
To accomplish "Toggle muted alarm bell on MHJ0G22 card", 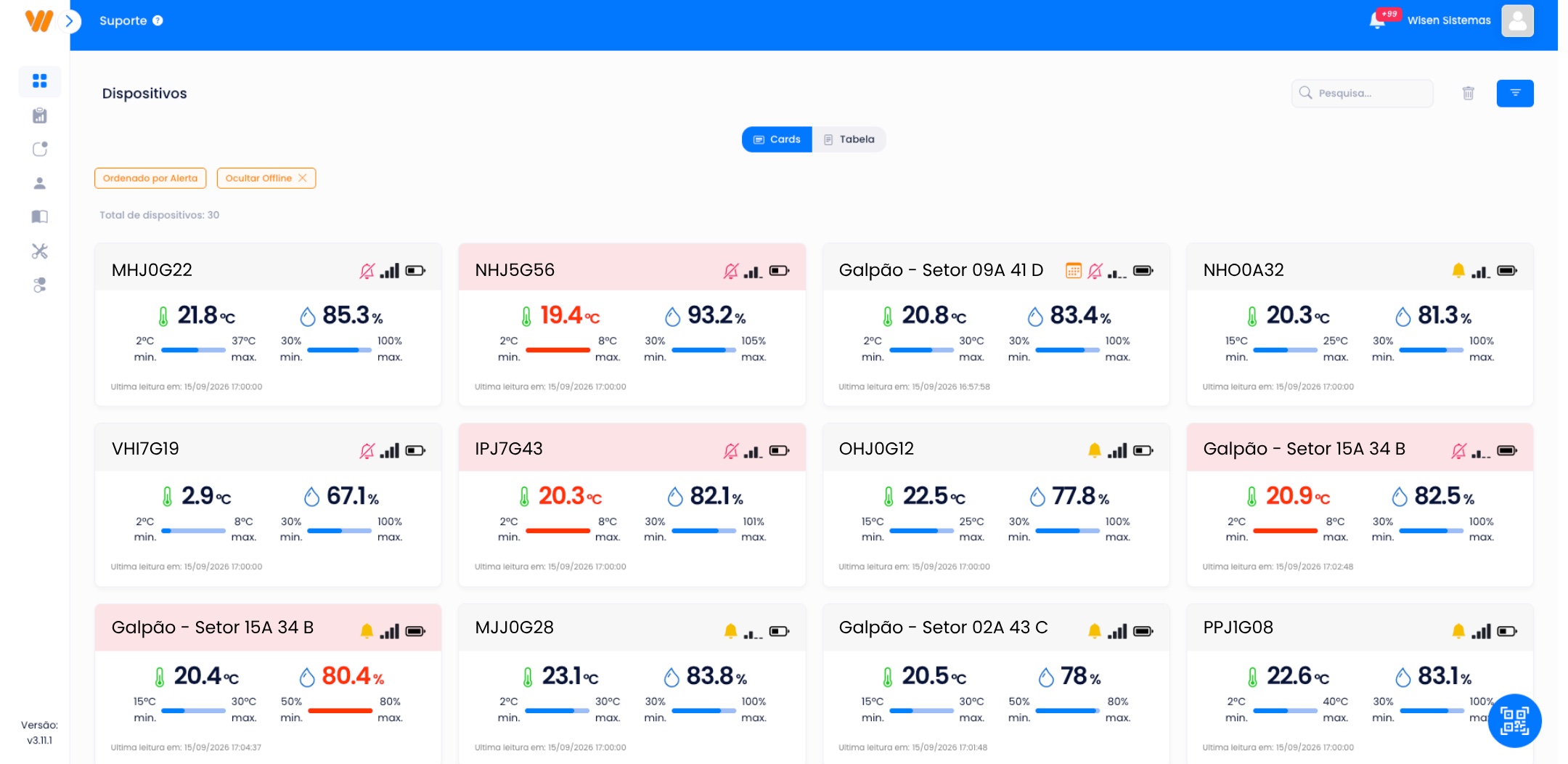I will click(367, 271).
